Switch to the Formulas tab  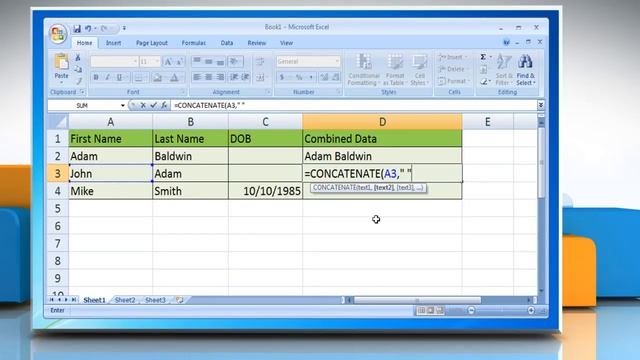[193, 43]
